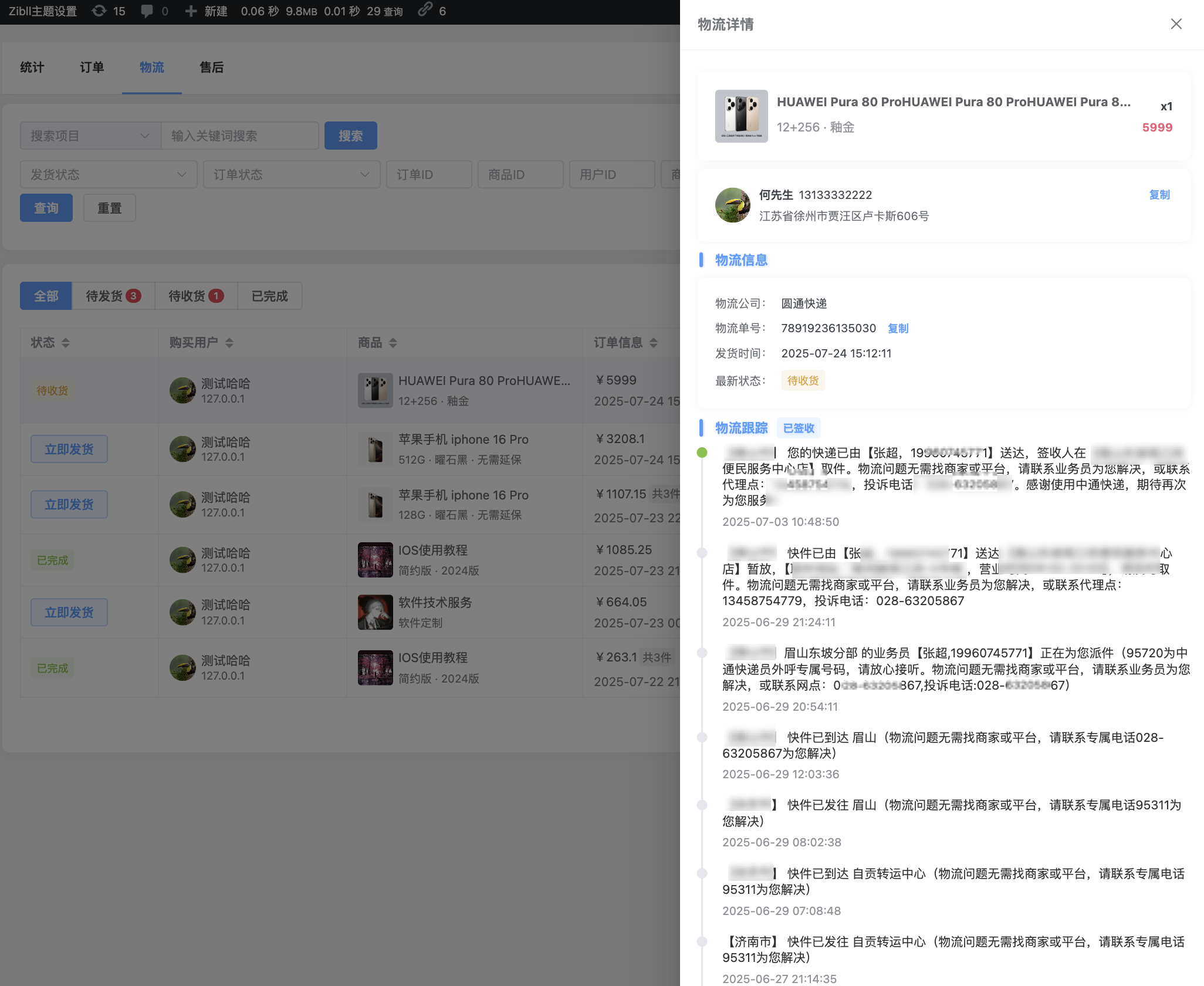The width and height of the screenshot is (1204, 986).
Task: Copy the logistics number using 复制 link
Action: pos(898,328)
